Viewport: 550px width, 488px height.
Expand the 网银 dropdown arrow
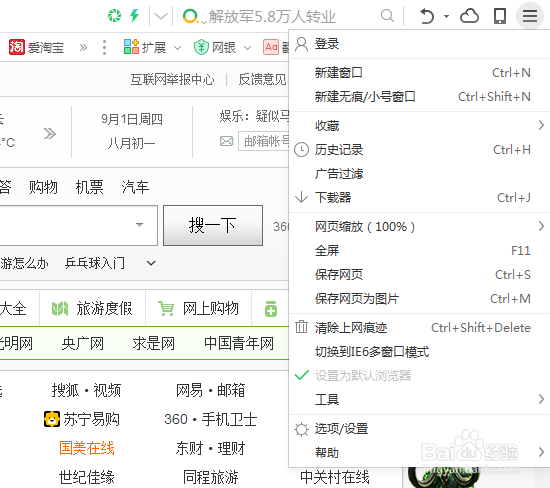pyautogui.click(x=247, y=48)
